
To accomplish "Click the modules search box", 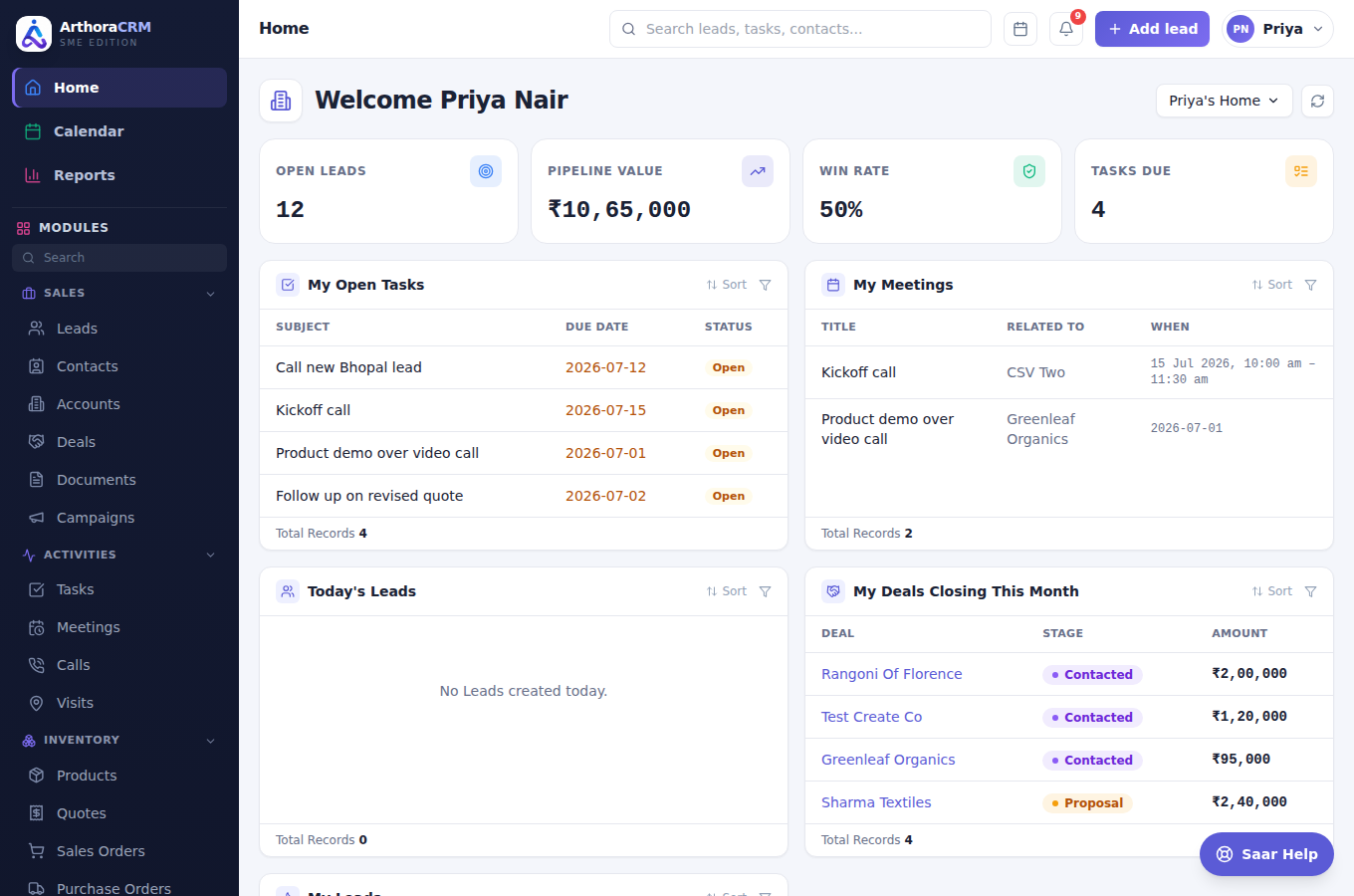I will [x=119, y=258].
